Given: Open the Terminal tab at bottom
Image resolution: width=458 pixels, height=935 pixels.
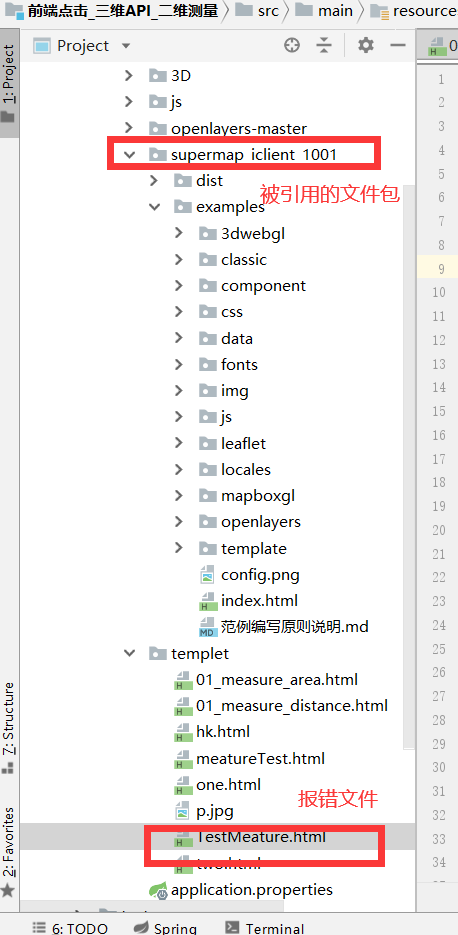Looking at the screenshot, I should pos(265,927).
